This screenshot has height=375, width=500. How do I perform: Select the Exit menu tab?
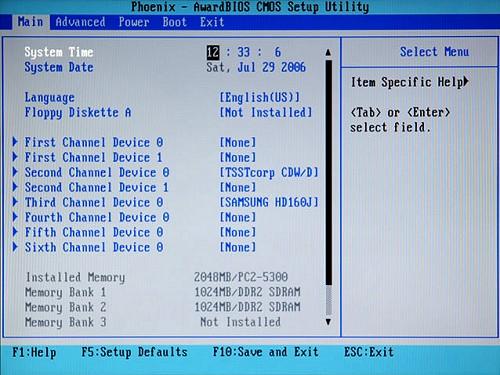pos(212,22)
